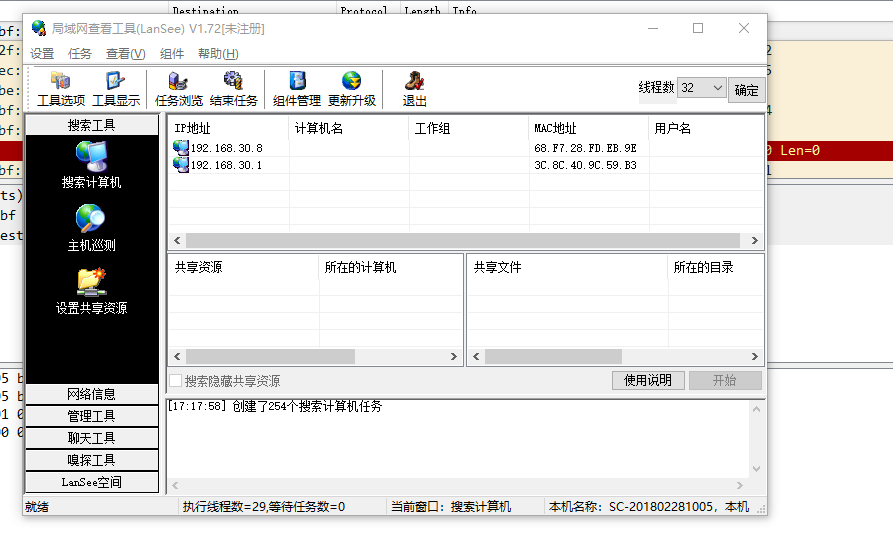This screenshot has width=893, height=548.
Task: Click 共享文件 column header
Action: pyautogui.click(x=568, y=267)
